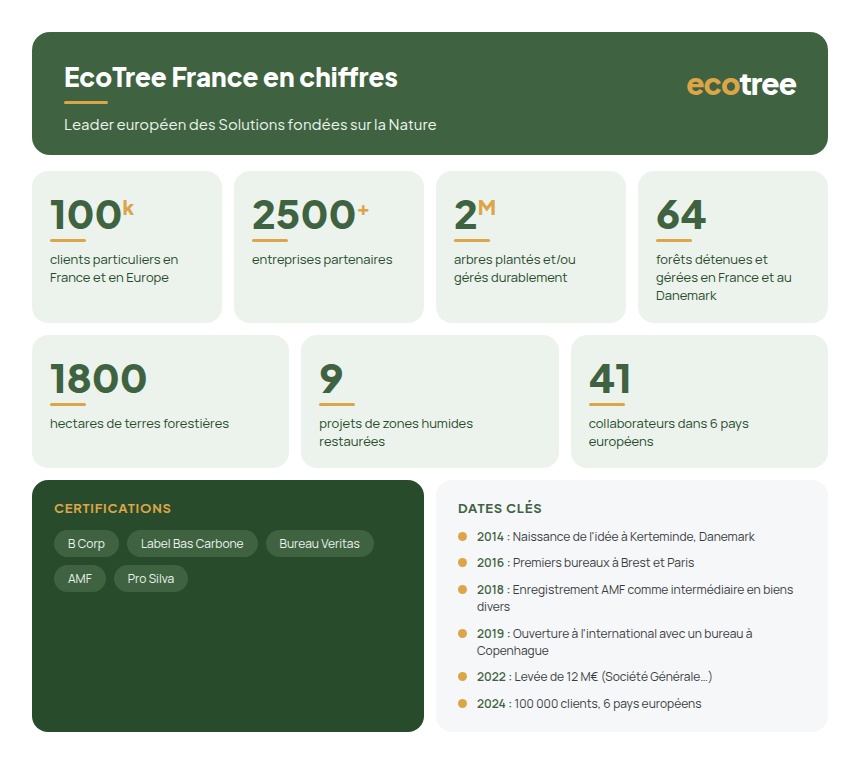Viewport: 860px width, 764px height.
Task: Select the Label Bas Carbone badge
Action: point(192,544)
